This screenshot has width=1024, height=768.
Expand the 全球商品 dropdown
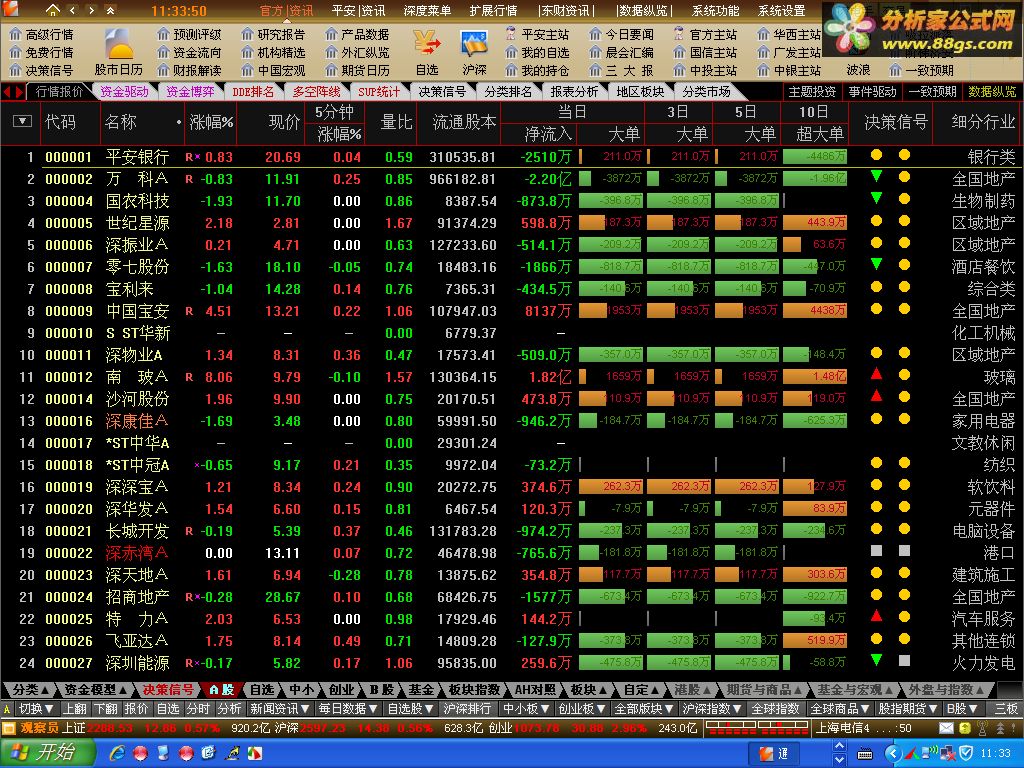click(x=839, y=709)
